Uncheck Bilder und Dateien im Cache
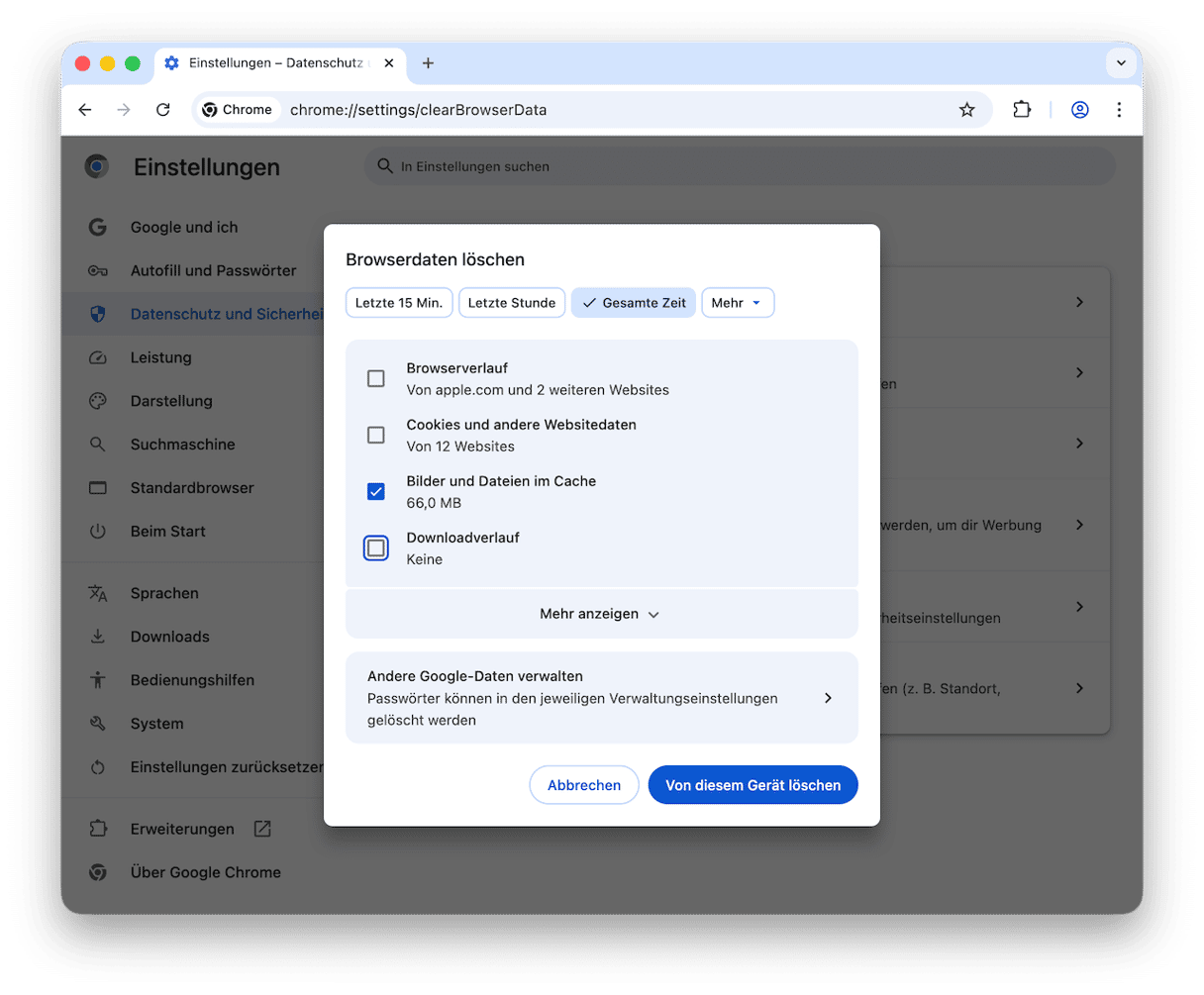The height and width of the screenshot is (995, 1204). point(376,491)
